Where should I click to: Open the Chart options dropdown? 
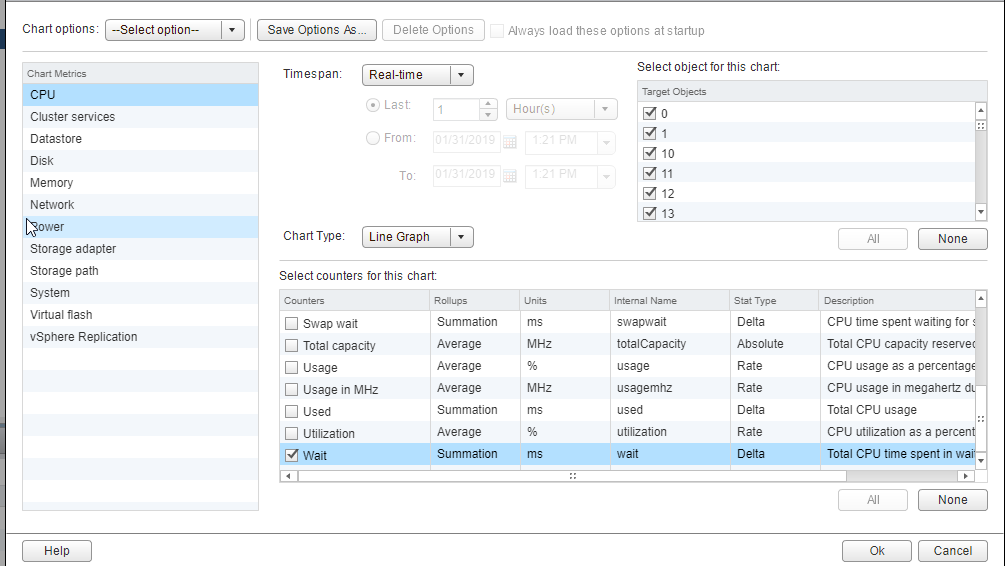coord(232,30)
